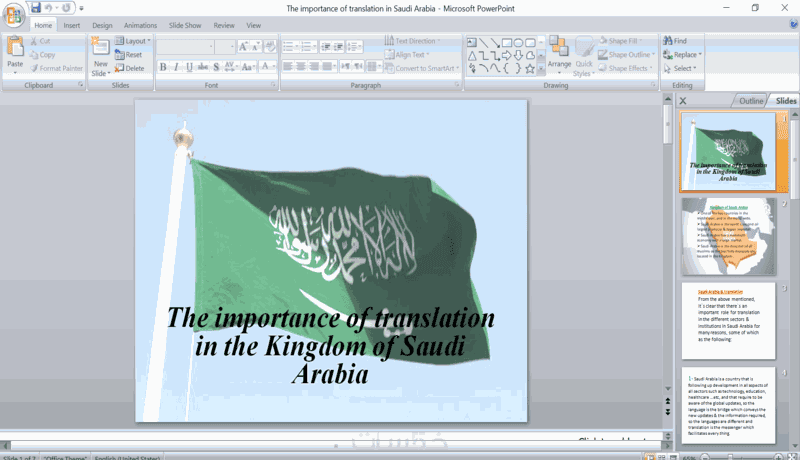
Task: Click the Office button logo
Action: [14, 15]
